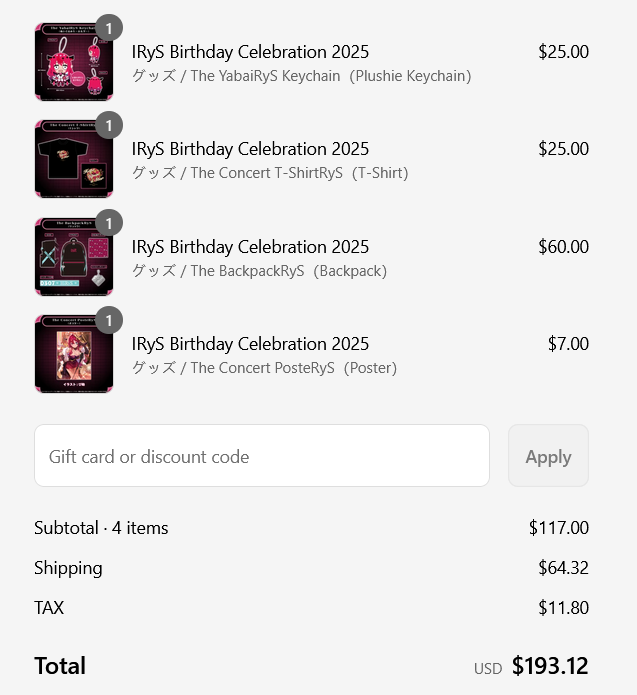
Task: Focus the gift card or discount code field
Action: click(x=261, y=456)
